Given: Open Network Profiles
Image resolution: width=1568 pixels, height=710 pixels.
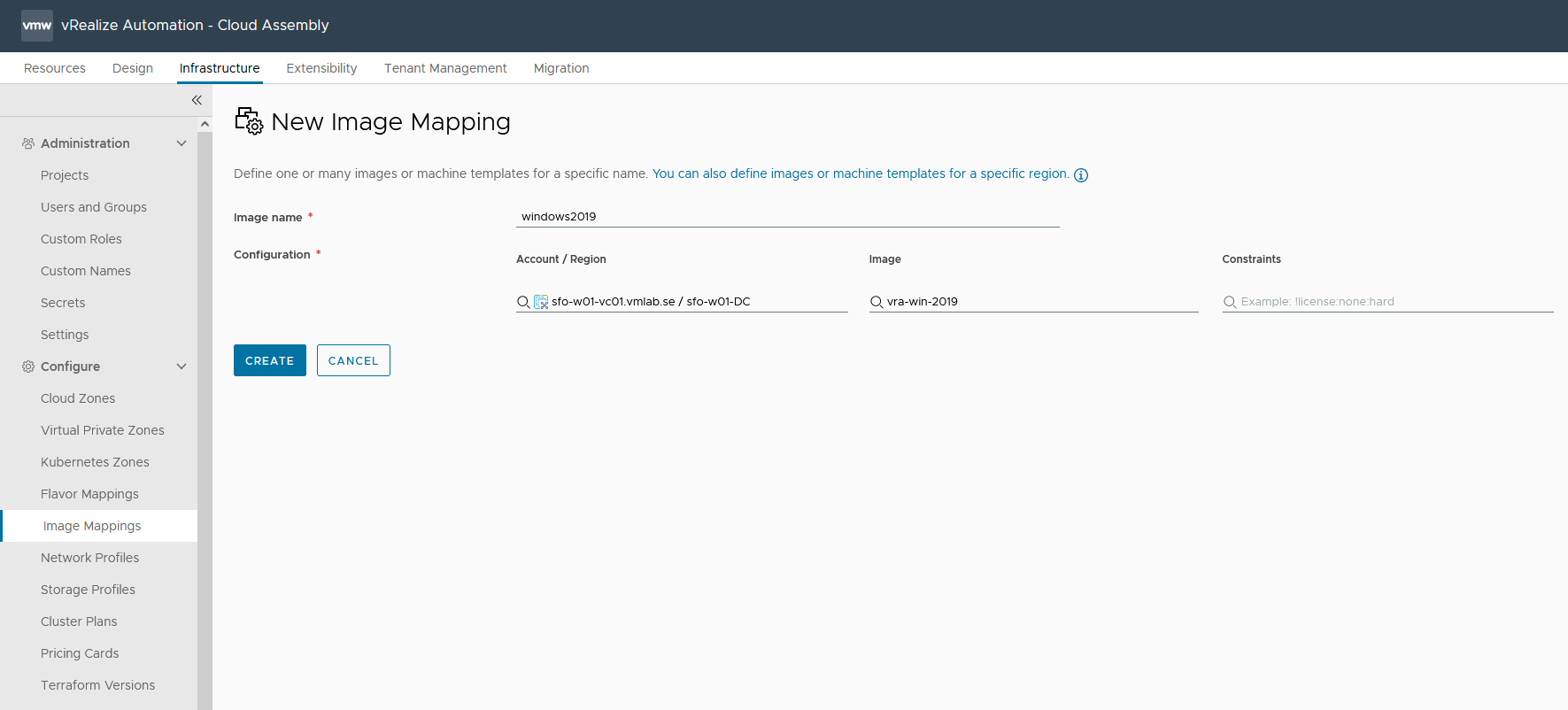Looking at the screenshot, I should pos(89,558).
